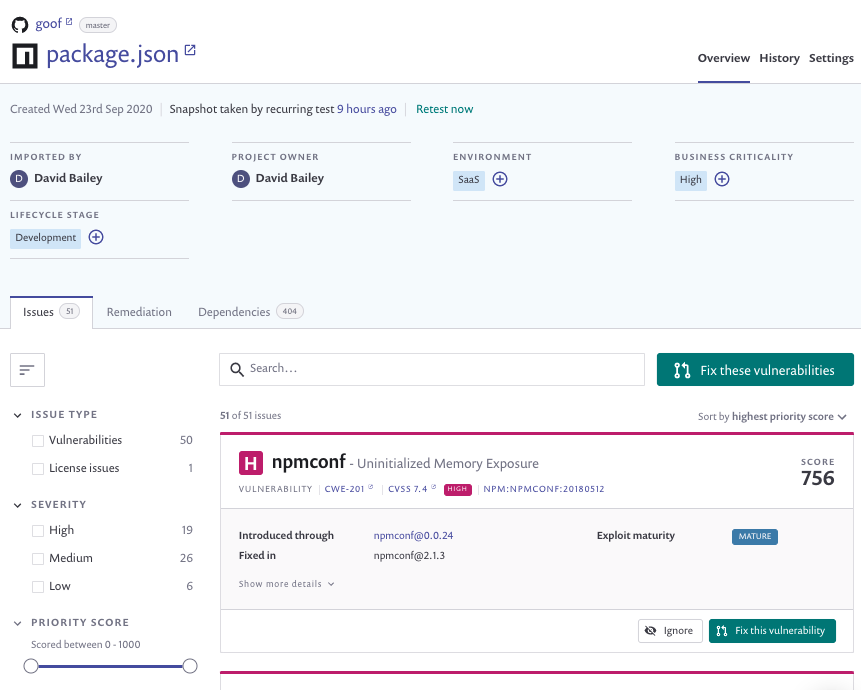Open the CWE-201 reference link
The image size is (861, 690).
pos(344,489)
